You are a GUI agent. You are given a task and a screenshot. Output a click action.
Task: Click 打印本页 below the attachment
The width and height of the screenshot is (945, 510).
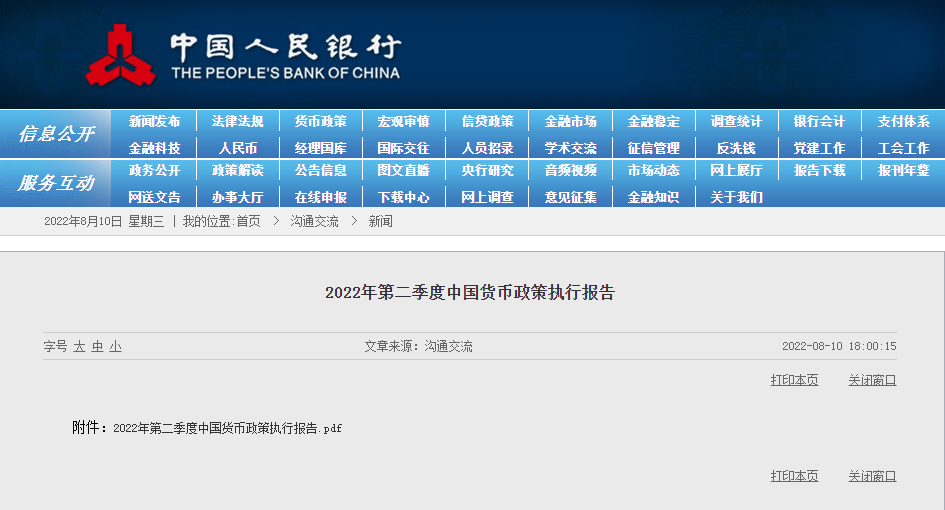pyautogui.click(x=794, y=476)
